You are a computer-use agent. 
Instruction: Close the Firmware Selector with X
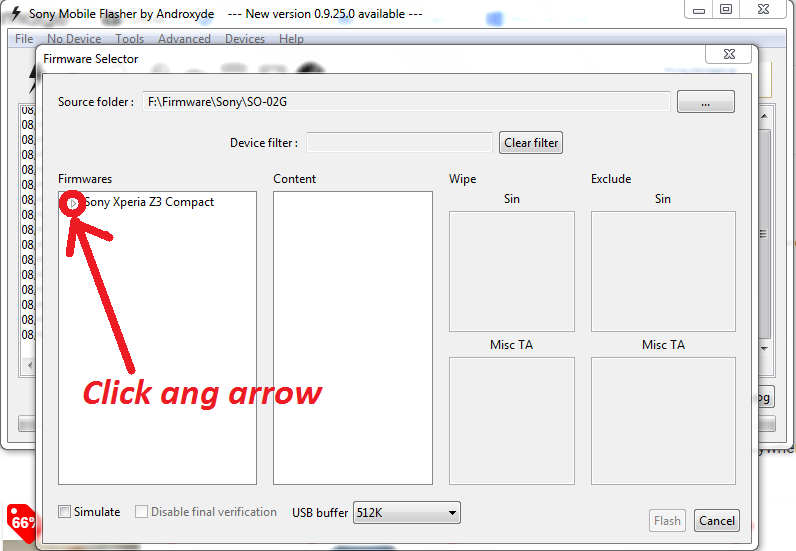(x=729, y=54)
